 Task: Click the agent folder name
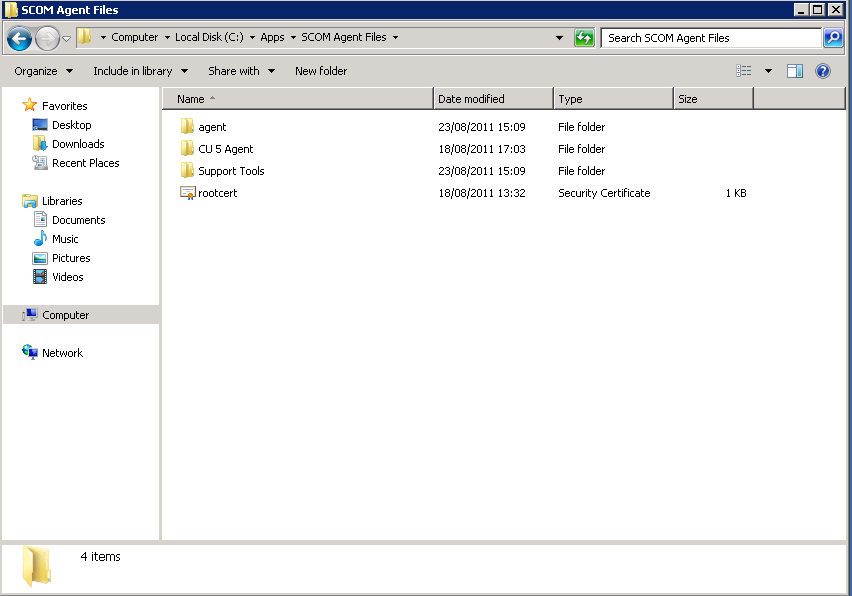[212, 127]
